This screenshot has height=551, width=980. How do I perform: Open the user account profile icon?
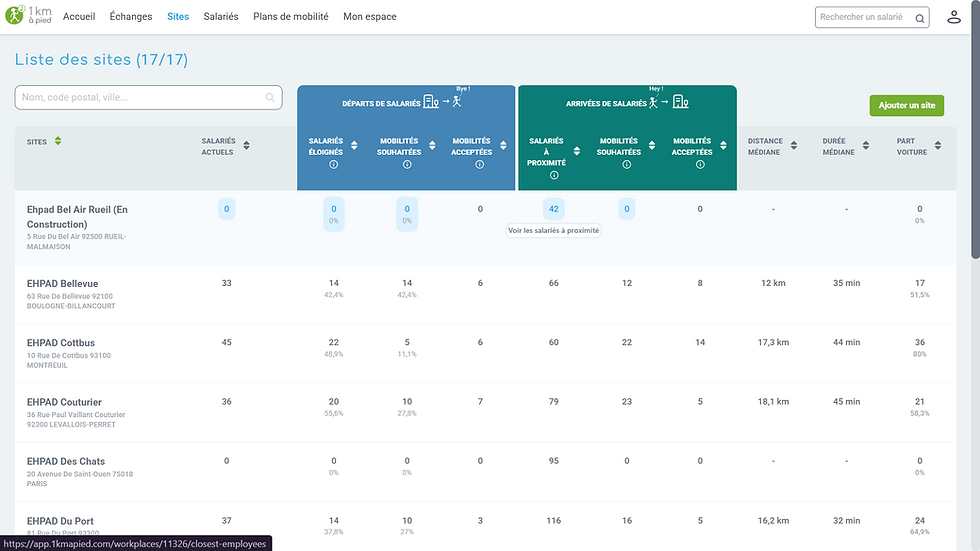click(954, 17)
